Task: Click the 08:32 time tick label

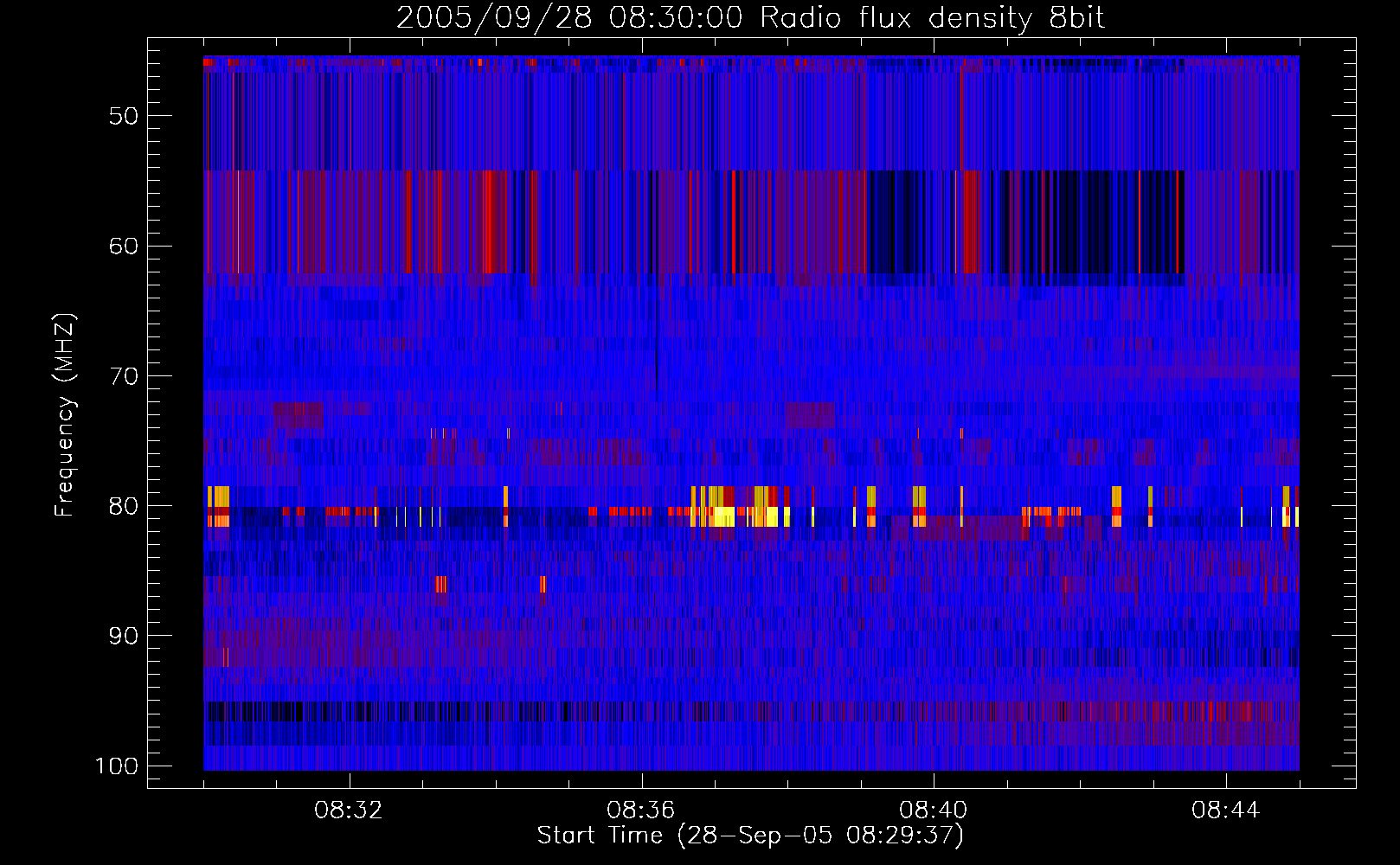Action: (x=349, y=811)
